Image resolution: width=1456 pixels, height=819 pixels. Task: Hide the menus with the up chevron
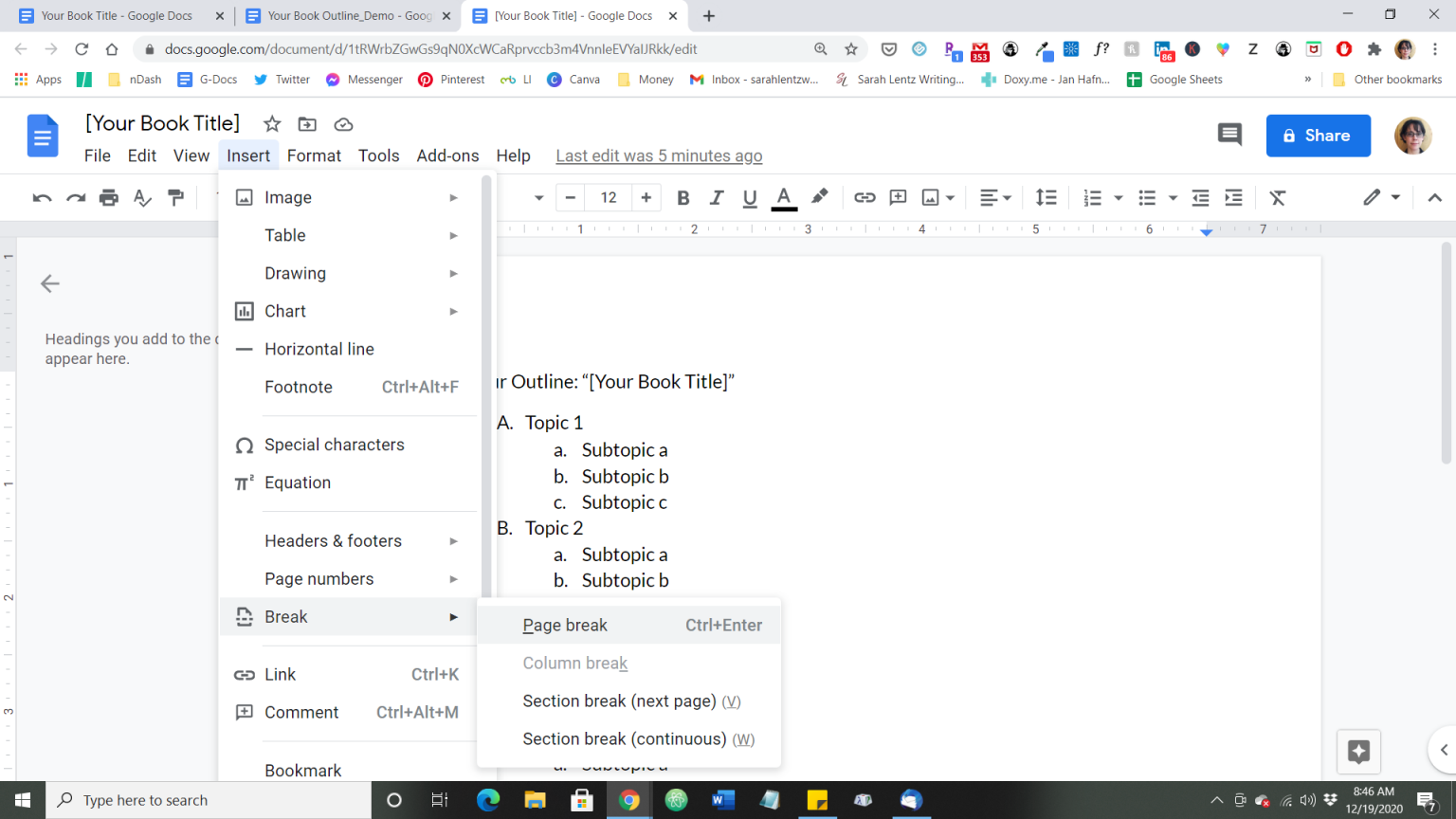[x=1434, y=197]
